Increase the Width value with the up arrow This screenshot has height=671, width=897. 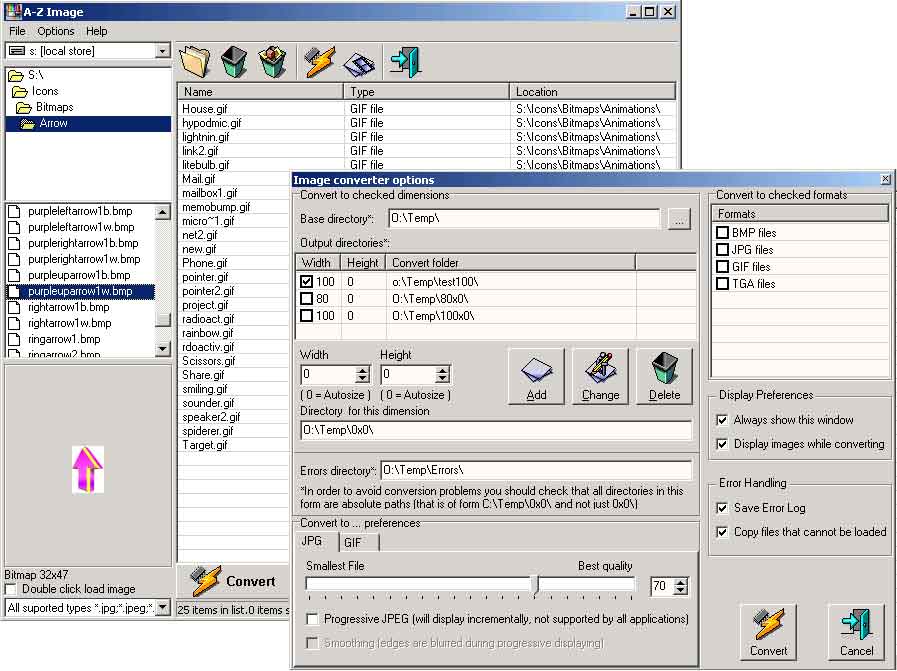(x=362, y=371)
